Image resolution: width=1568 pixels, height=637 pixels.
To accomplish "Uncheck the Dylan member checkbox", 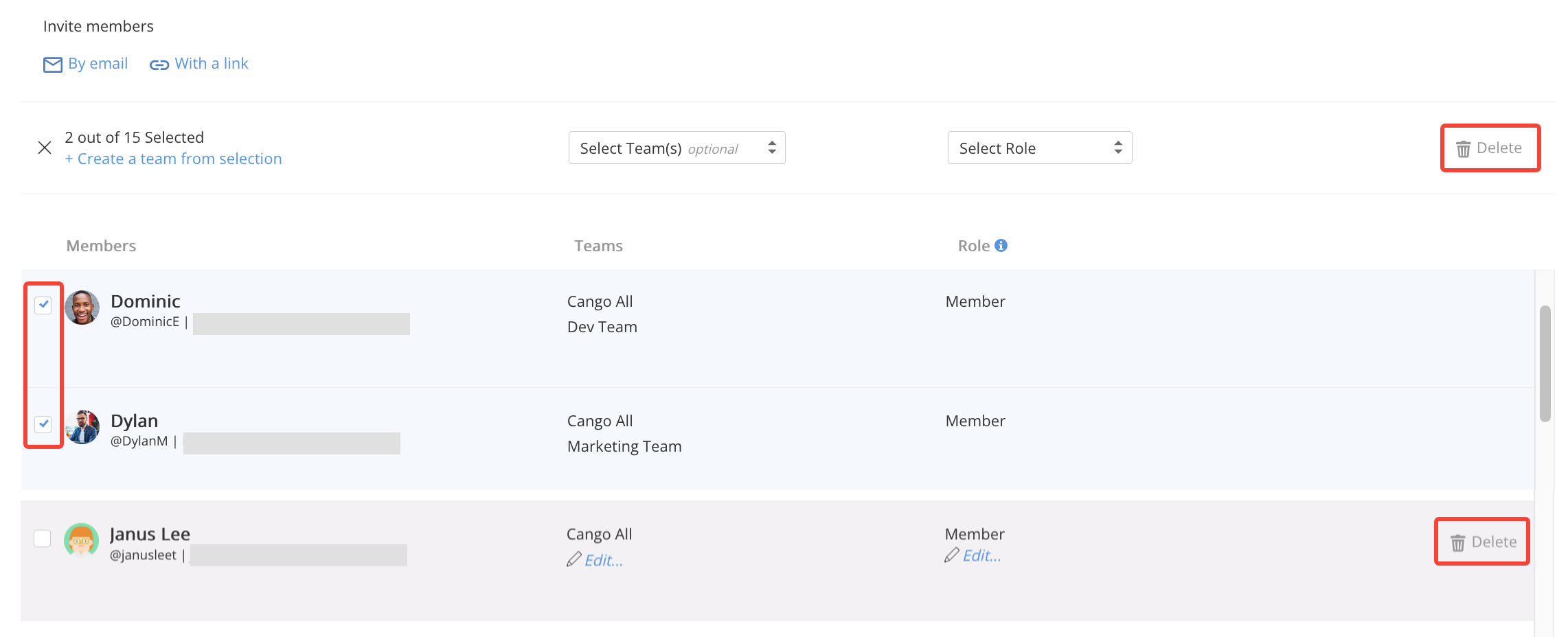I will (43, 424).
